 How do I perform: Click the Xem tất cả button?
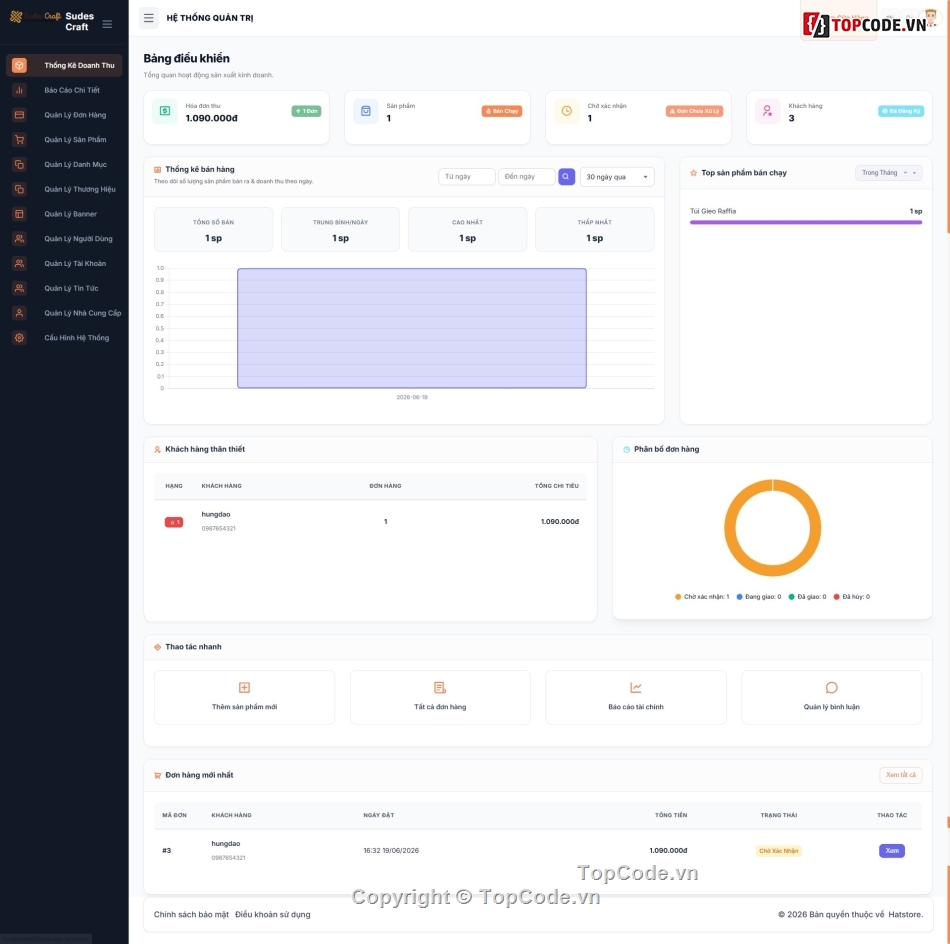(x=900, y=775)
